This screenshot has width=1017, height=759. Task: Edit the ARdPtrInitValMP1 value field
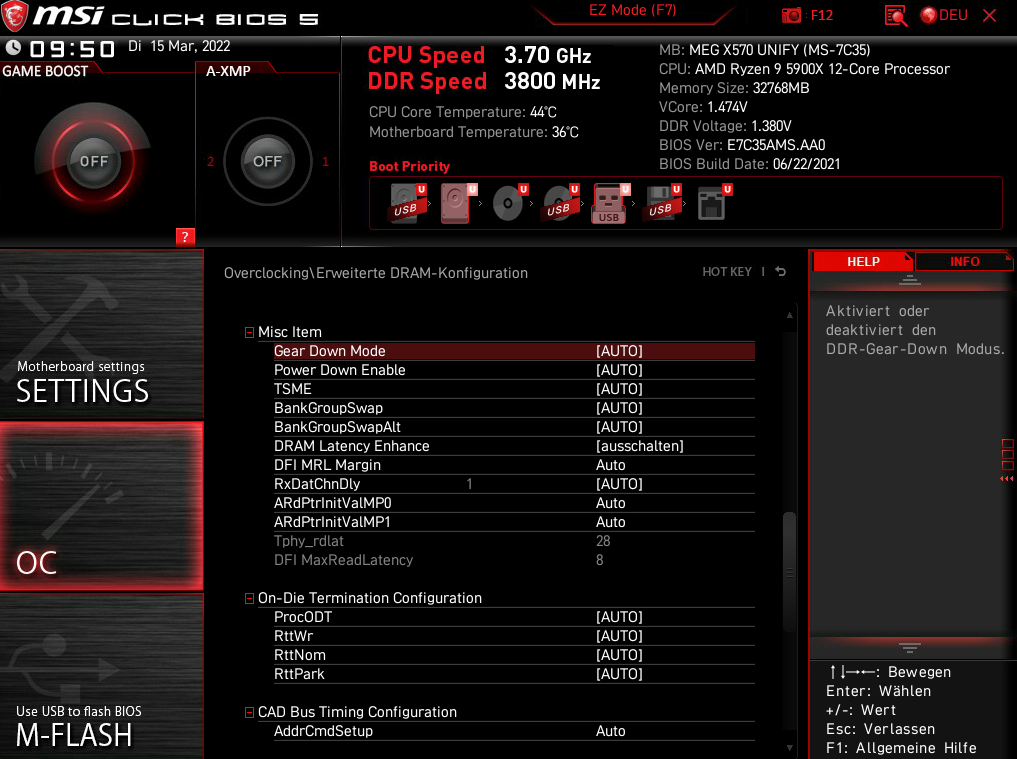pos(610,522)
